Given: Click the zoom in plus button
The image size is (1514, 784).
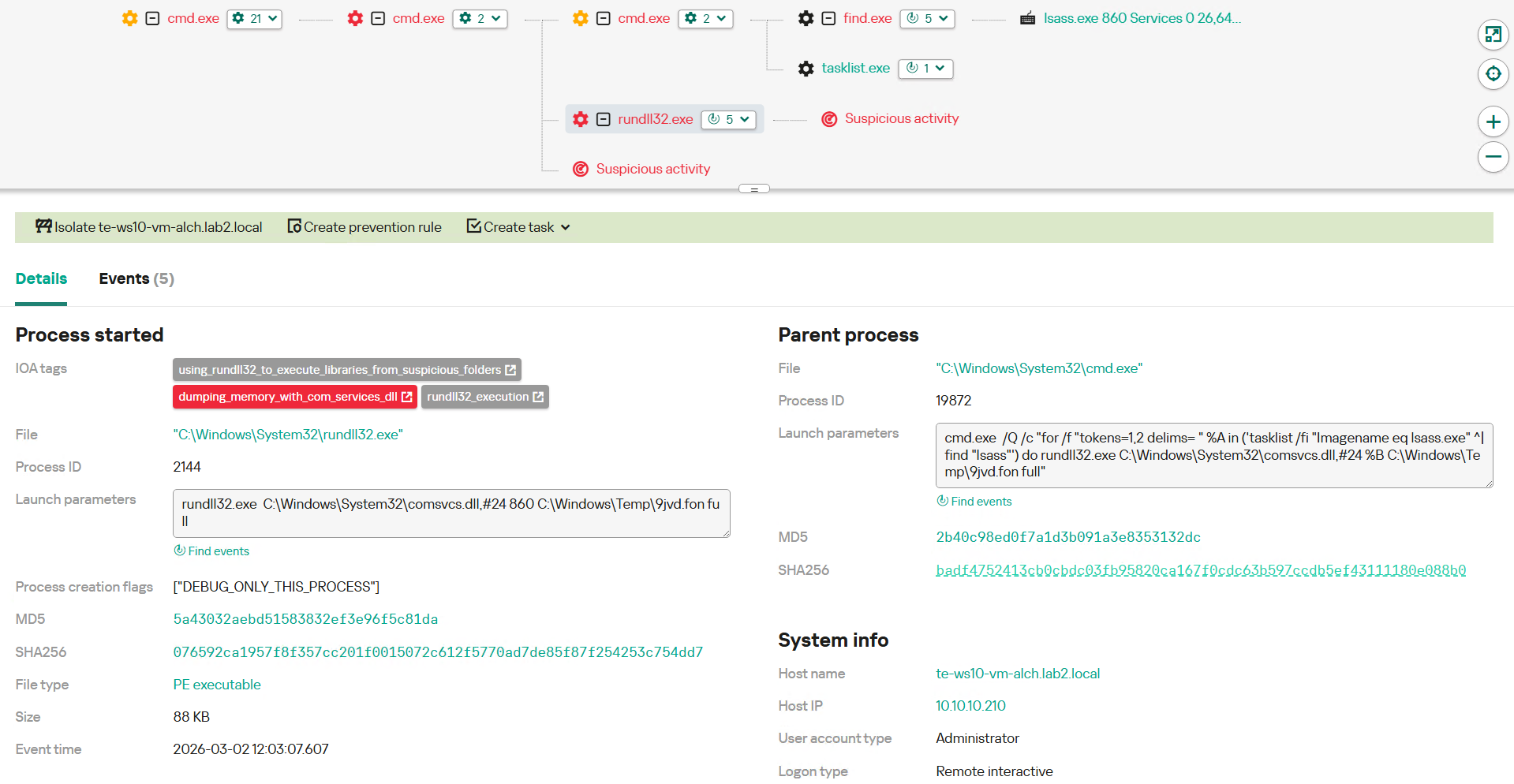Looking at the screenshot, I should pos(1493,121).
